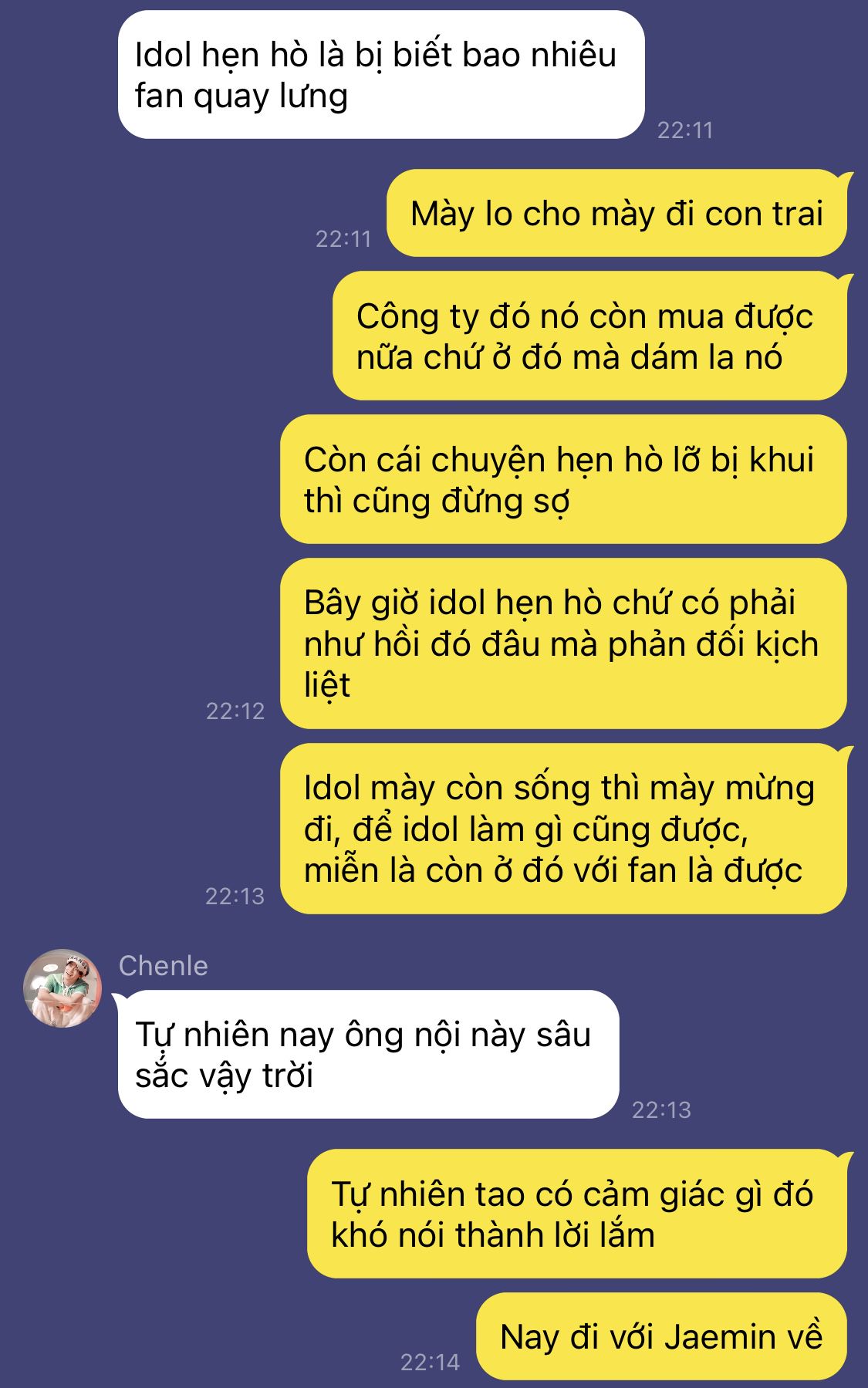Tap the Chenle sender name label
The image size is (868, 1388).
[164, 966]
